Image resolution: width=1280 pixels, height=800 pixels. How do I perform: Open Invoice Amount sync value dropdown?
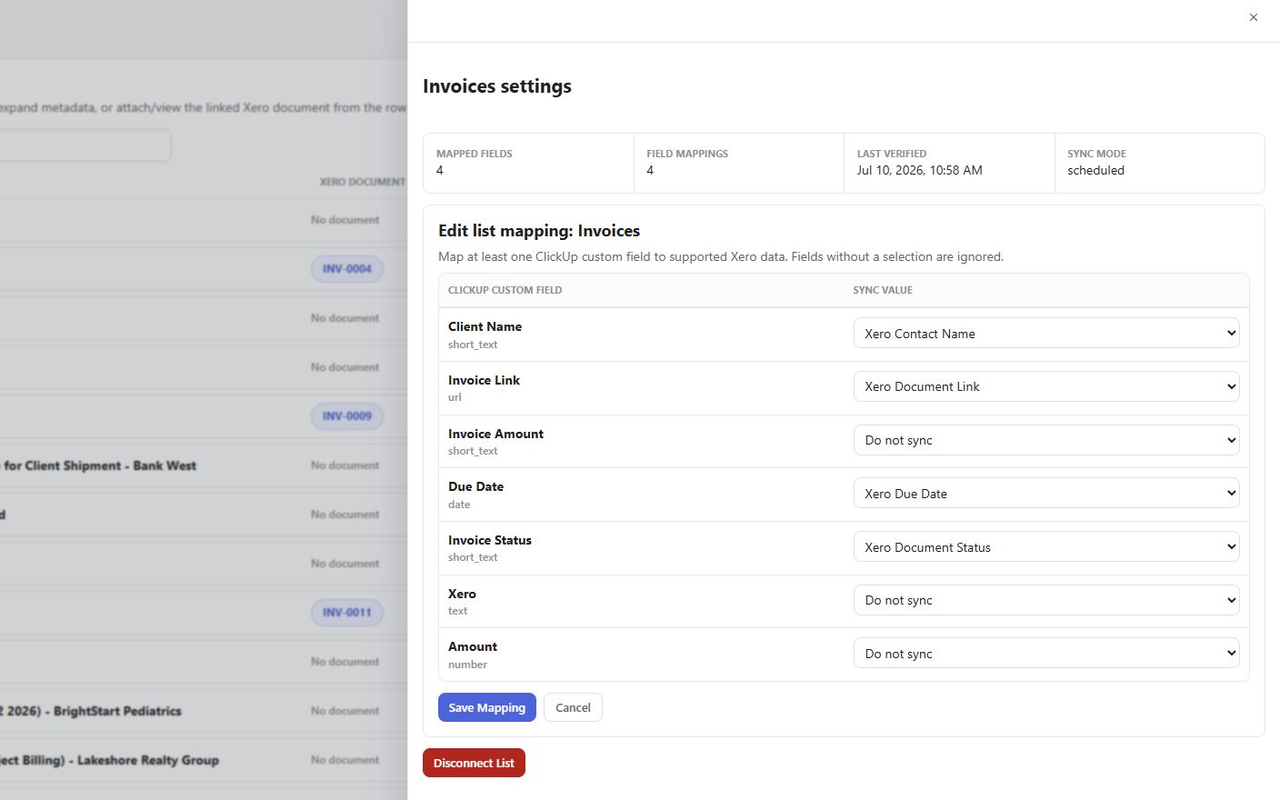click(1046, 440)
